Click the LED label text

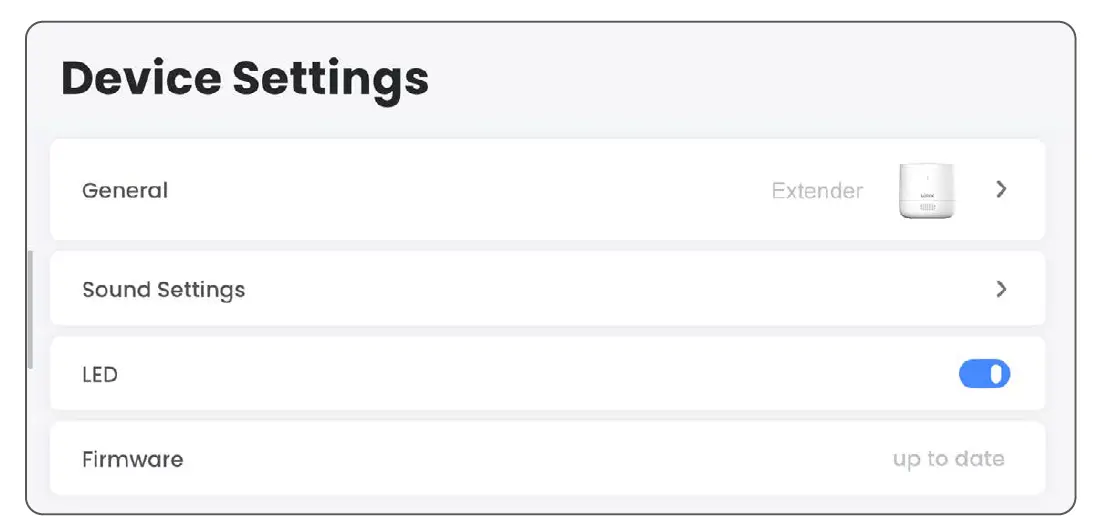(x=100, y=375)
